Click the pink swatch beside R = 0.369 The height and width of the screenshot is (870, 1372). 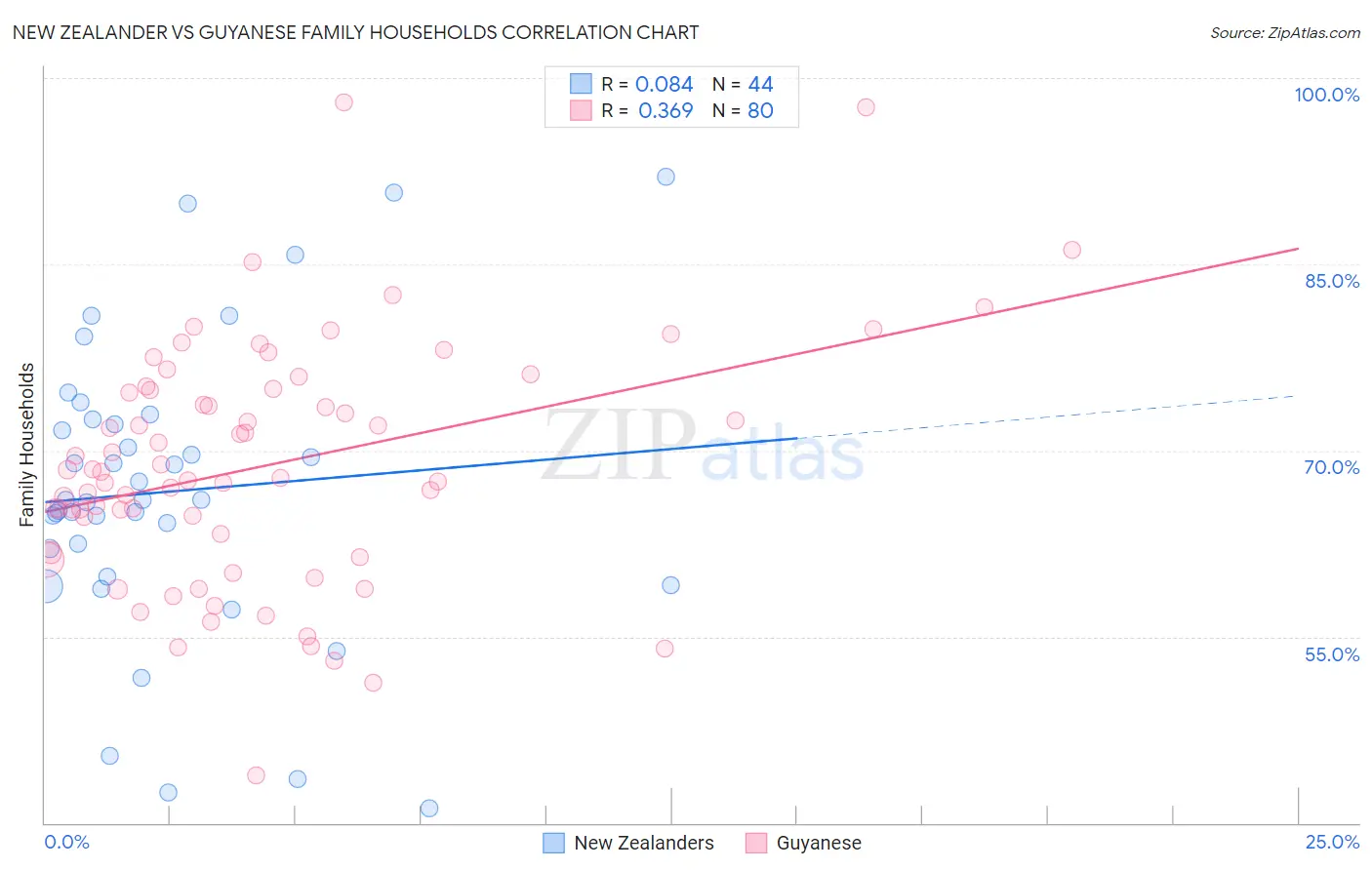pyautogui.click(x=581, y=110)
